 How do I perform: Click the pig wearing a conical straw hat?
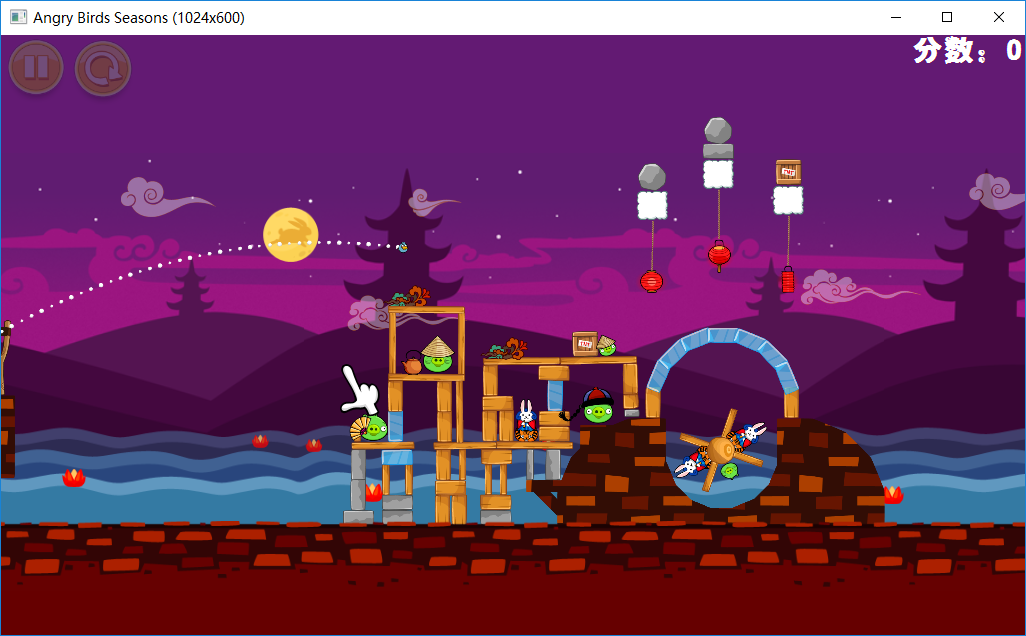pyautogui.click(x=438, y=355)
